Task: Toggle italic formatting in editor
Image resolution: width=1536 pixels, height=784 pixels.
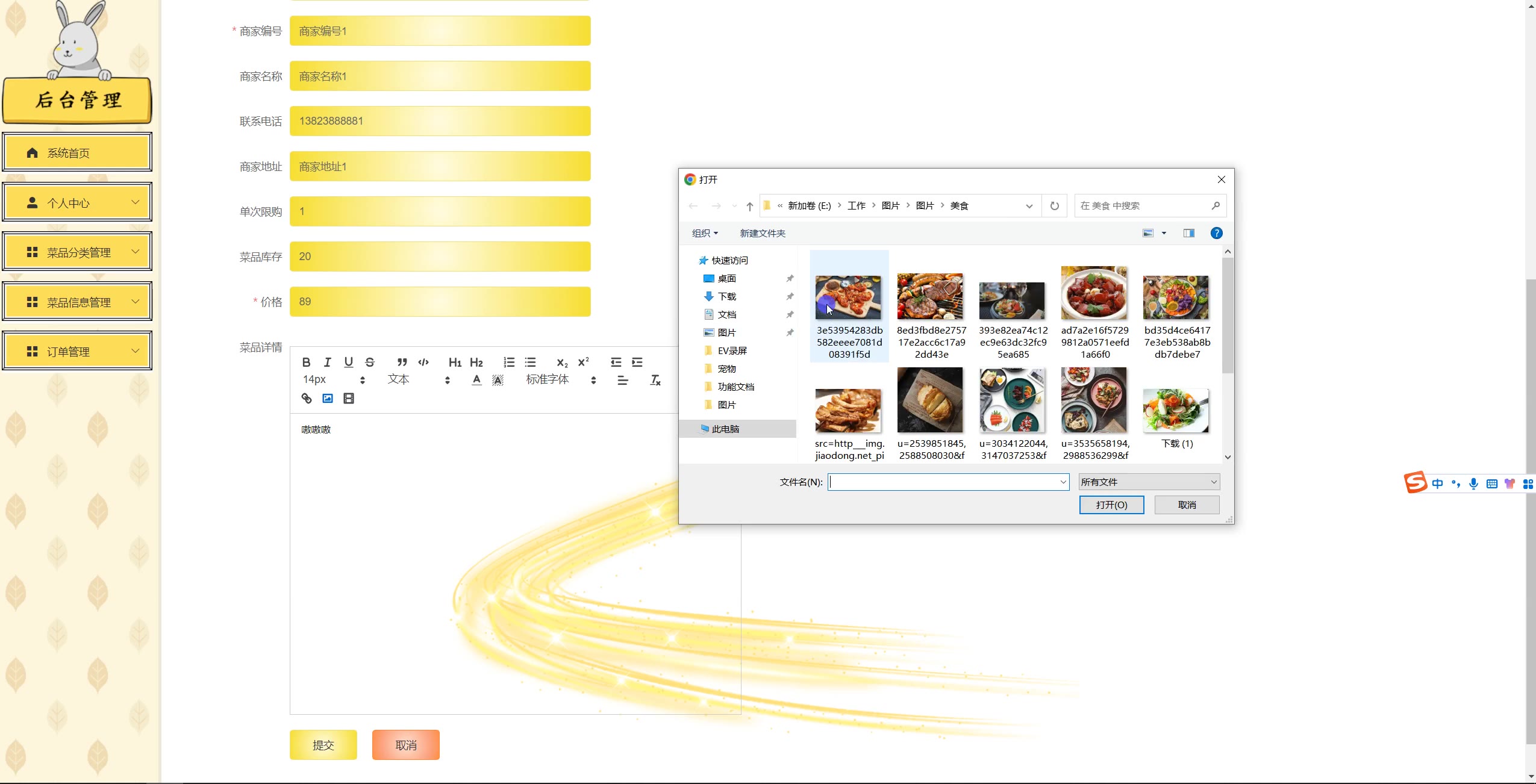Action: 327,362
